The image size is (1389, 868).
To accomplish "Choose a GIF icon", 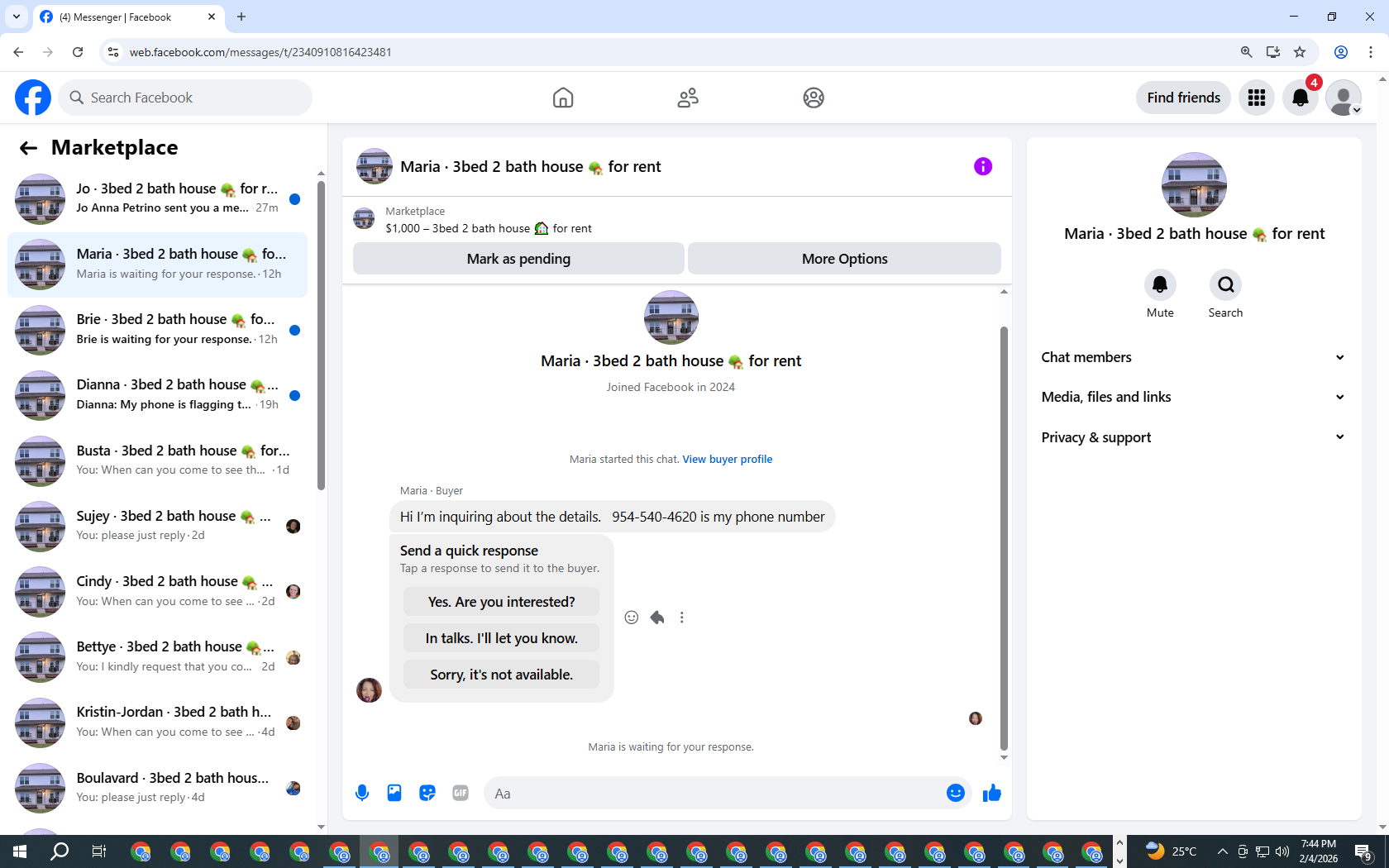I will pyautogui.click(x=461, y=794).
